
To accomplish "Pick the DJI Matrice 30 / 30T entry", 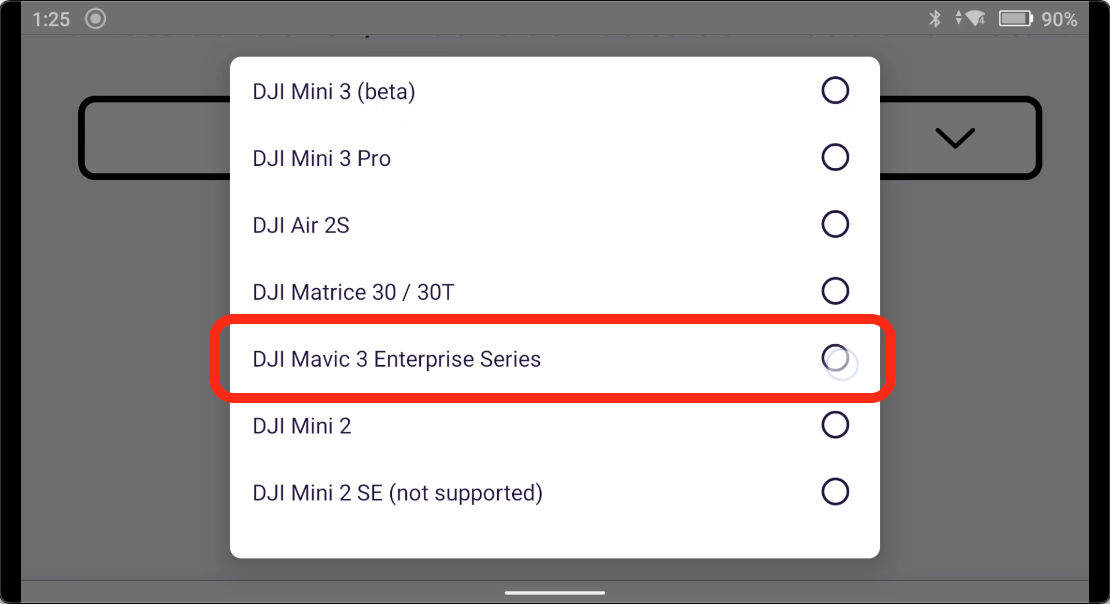I will coord(354,293).
